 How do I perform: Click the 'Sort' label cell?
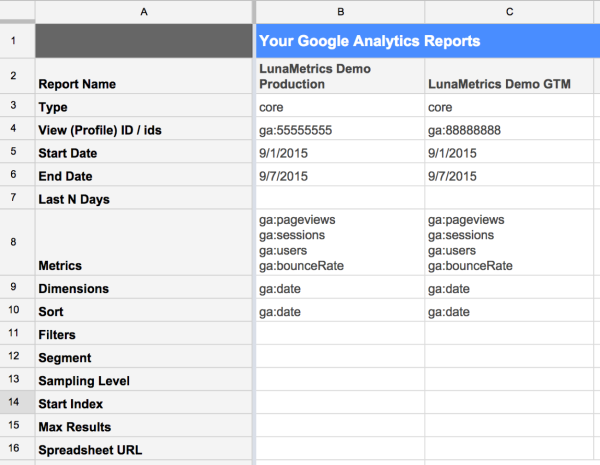pyautogui.click(x=143, y=310)
